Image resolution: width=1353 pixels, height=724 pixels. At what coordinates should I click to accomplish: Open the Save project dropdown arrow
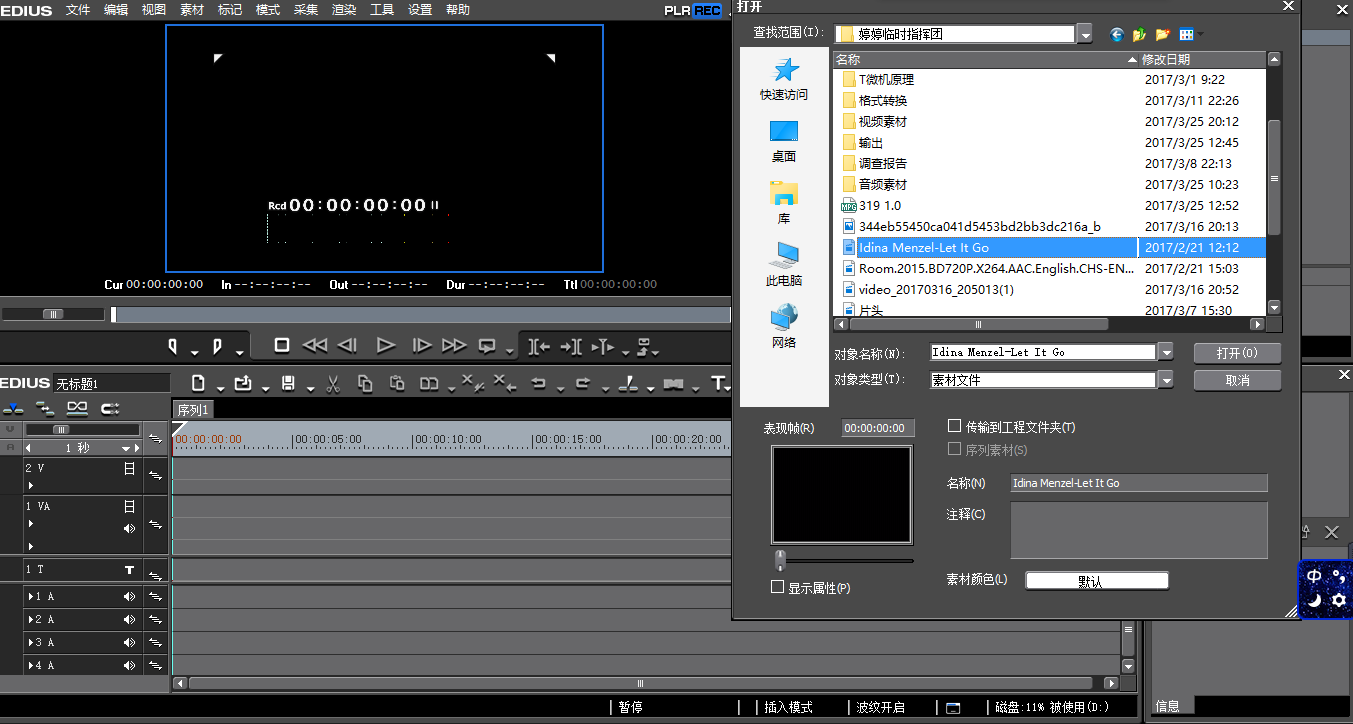click(310, 388)
